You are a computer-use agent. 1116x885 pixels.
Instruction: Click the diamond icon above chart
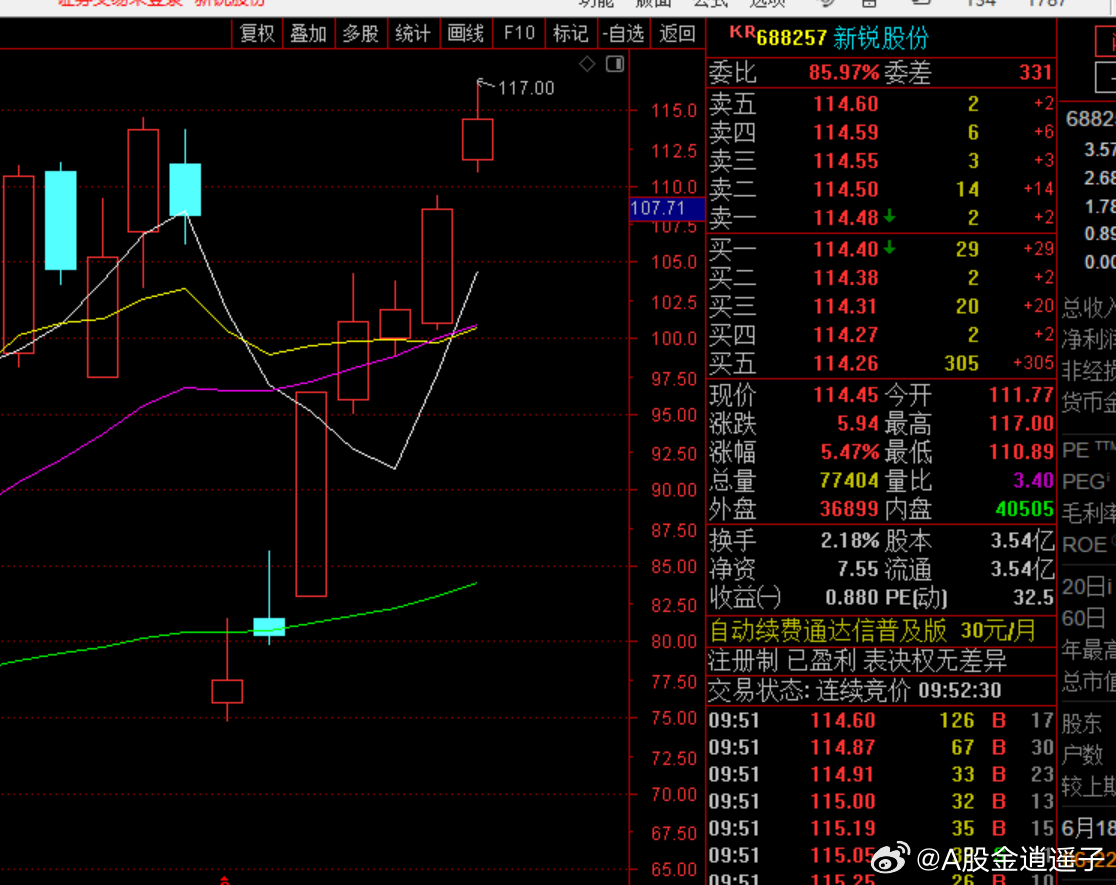[587, 64]
